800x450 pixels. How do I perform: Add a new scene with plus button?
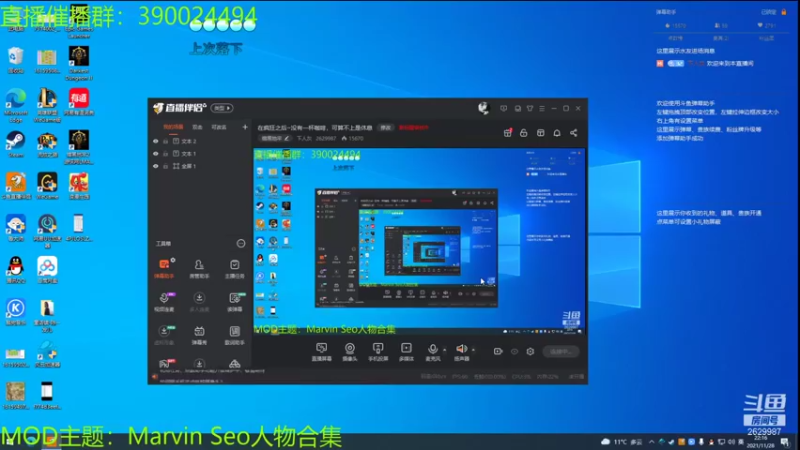245,127
